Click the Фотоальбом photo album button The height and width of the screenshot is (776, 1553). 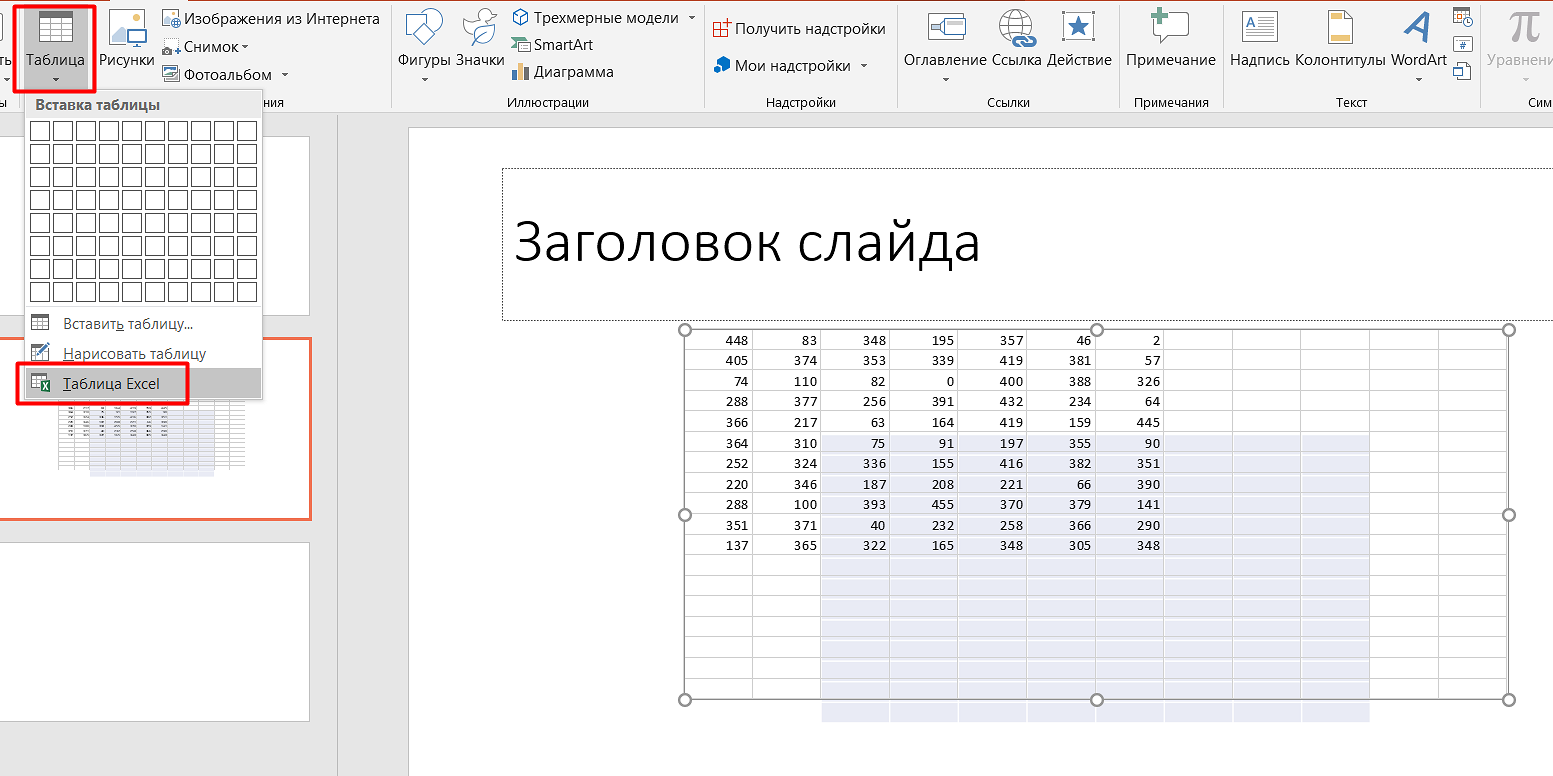216,74
